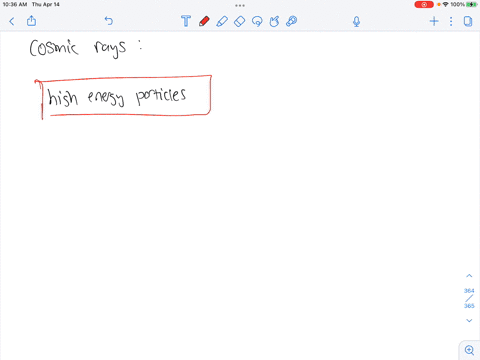Viewport: 480px width, 360px height.
Task: Tap the three dots multitasking handle
Action: (240, 5)
